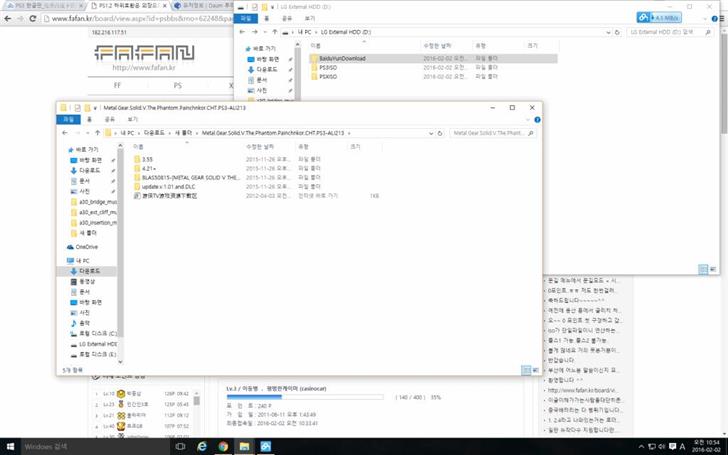Select 내 PC in front window navigation pane

(79, 260)
